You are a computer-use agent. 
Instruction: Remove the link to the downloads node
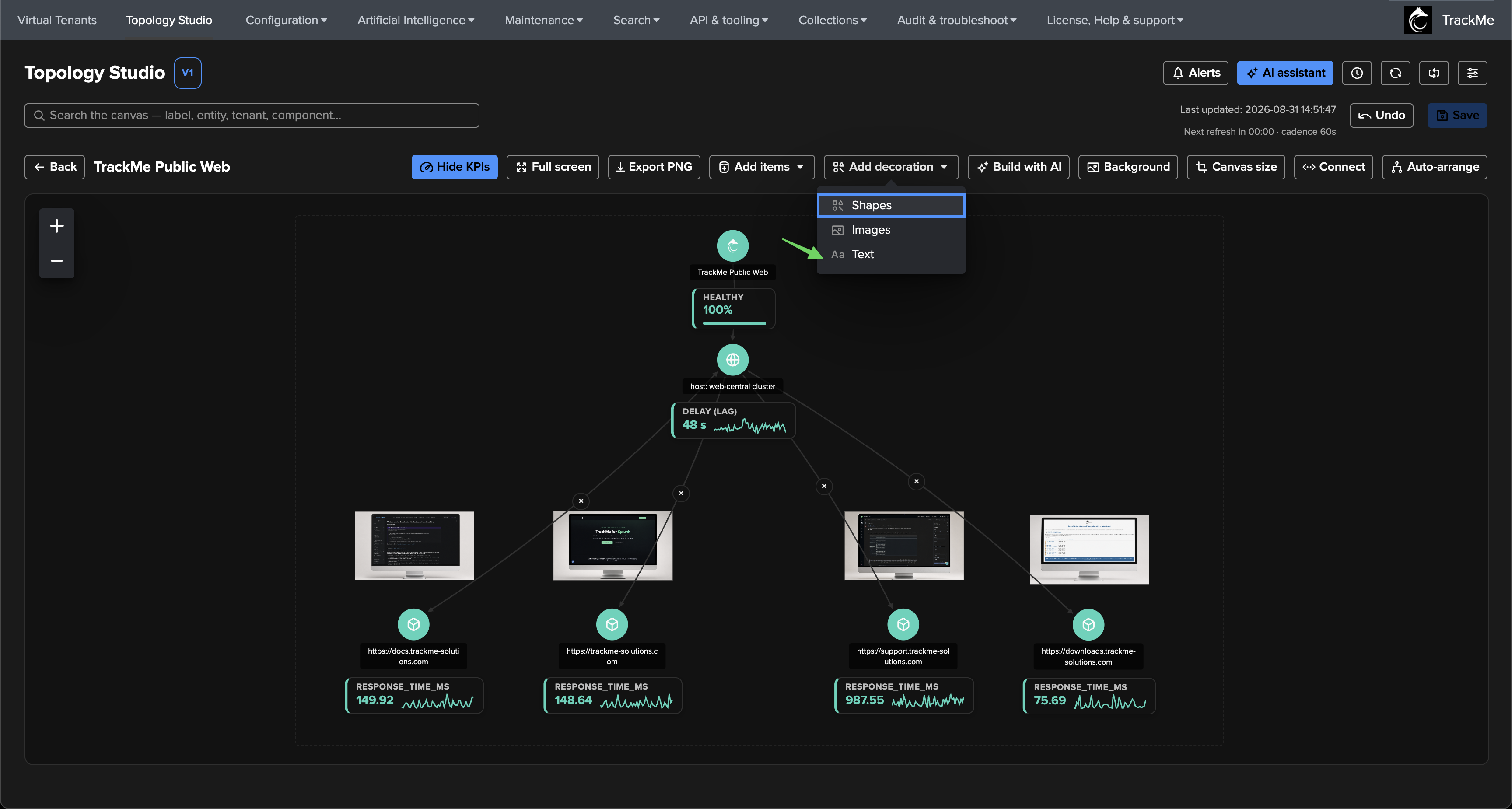(916, 481)
